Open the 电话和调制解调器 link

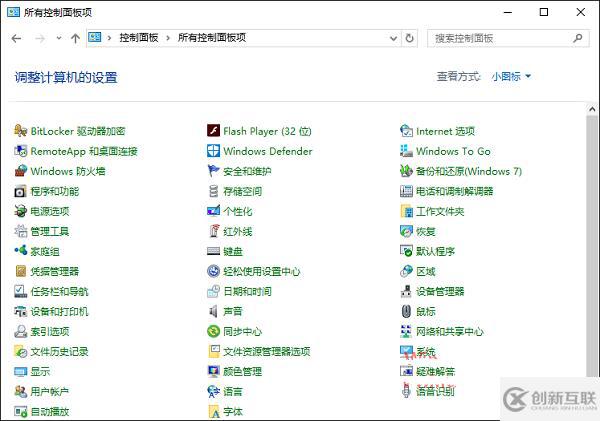[x=455, y=191]
